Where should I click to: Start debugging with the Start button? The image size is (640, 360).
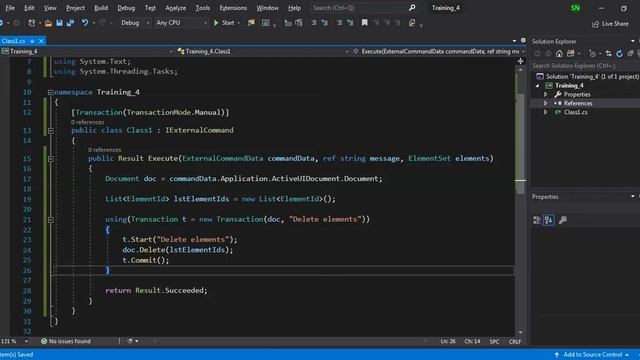pos(224,23)
